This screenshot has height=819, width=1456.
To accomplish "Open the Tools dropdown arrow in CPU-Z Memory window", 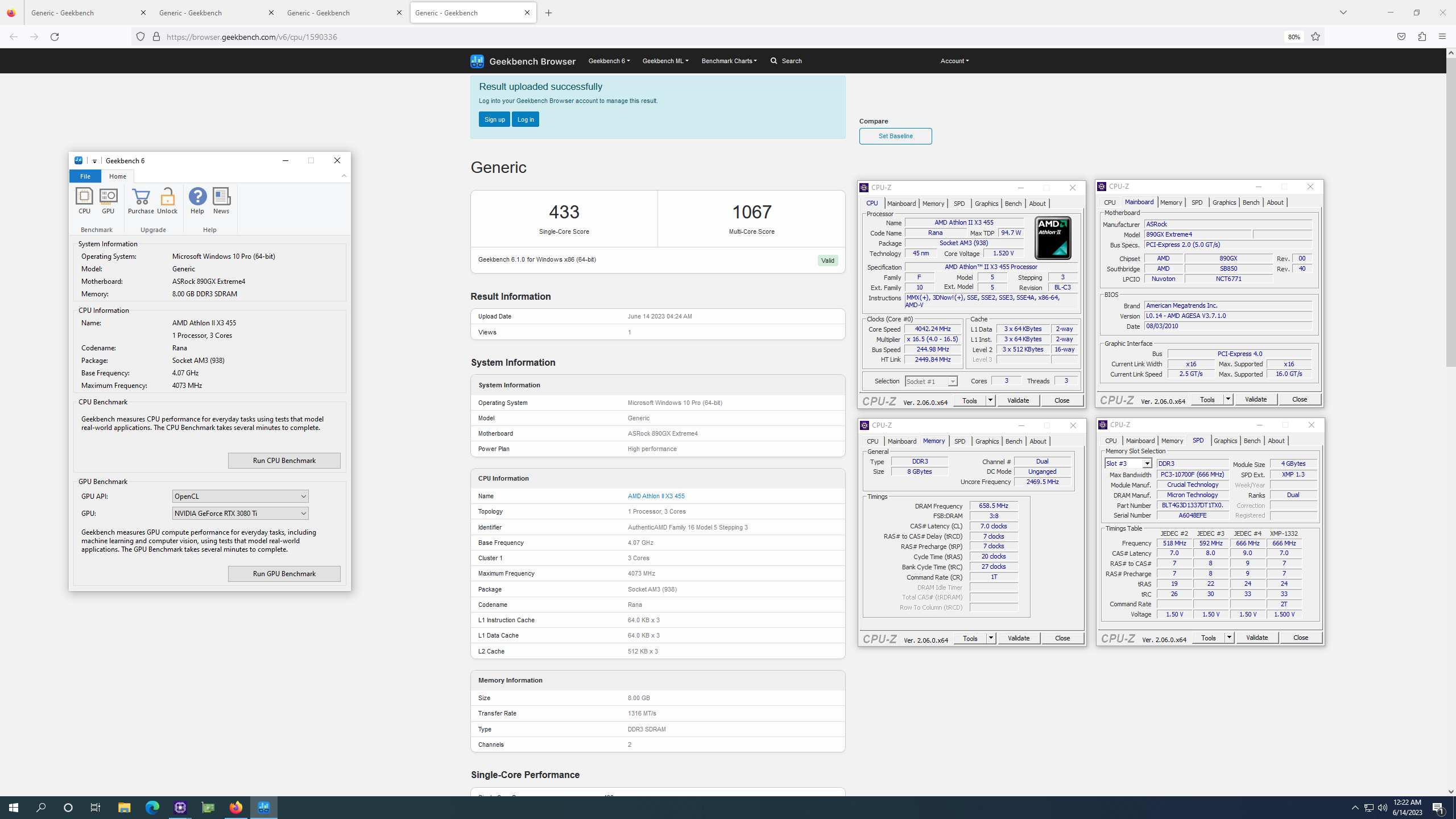I will pos(991,638).
